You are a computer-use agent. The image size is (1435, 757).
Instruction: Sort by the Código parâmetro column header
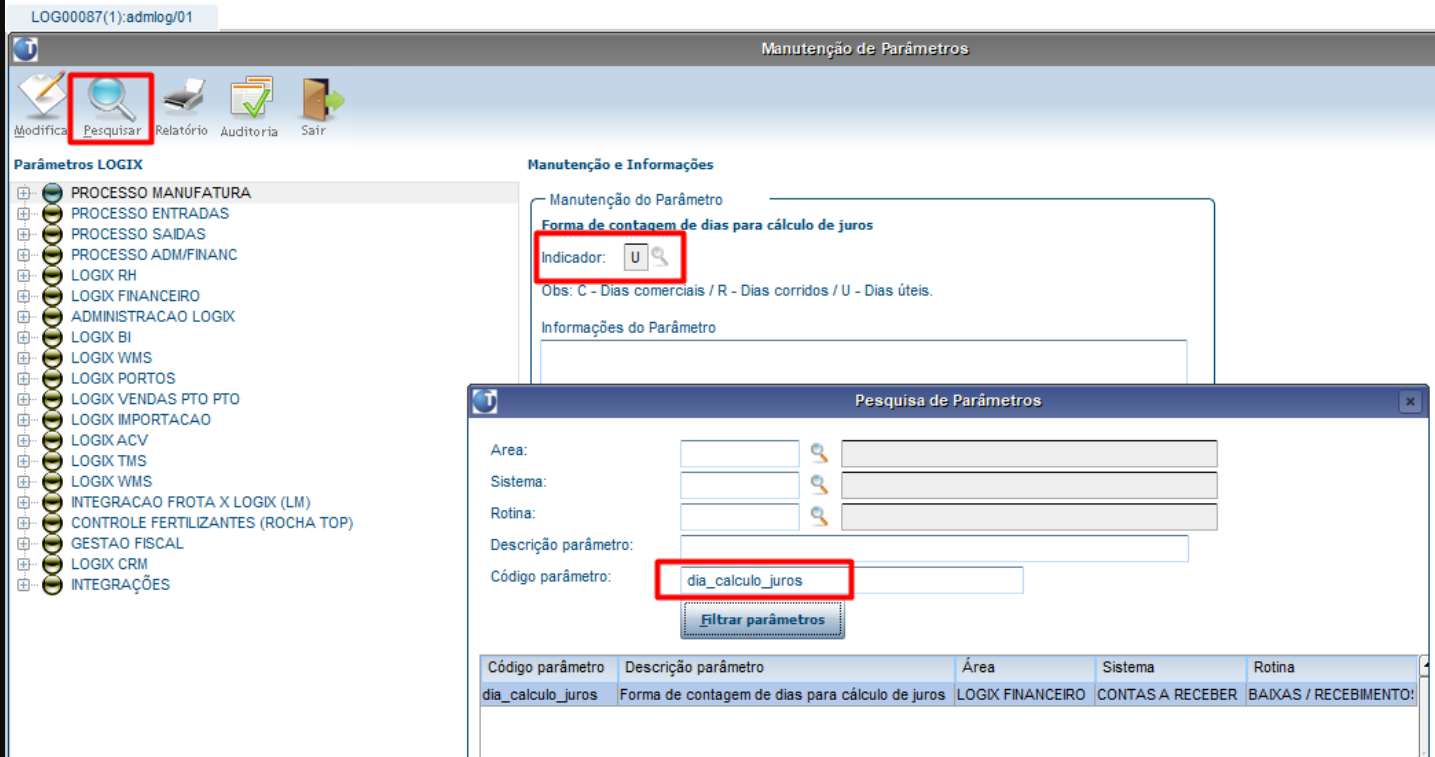point(549,667)
